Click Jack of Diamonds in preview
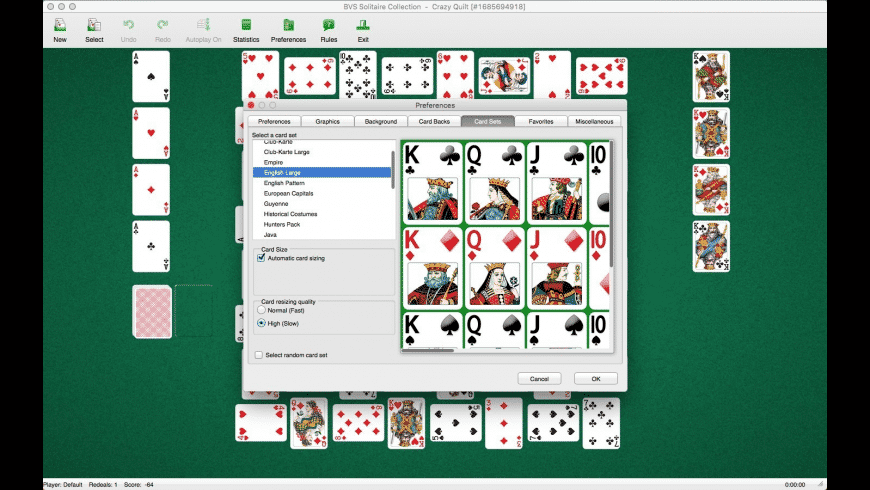The width and height of the screenshot is (870, 490). pyautogui.click(x=557, y=268)
